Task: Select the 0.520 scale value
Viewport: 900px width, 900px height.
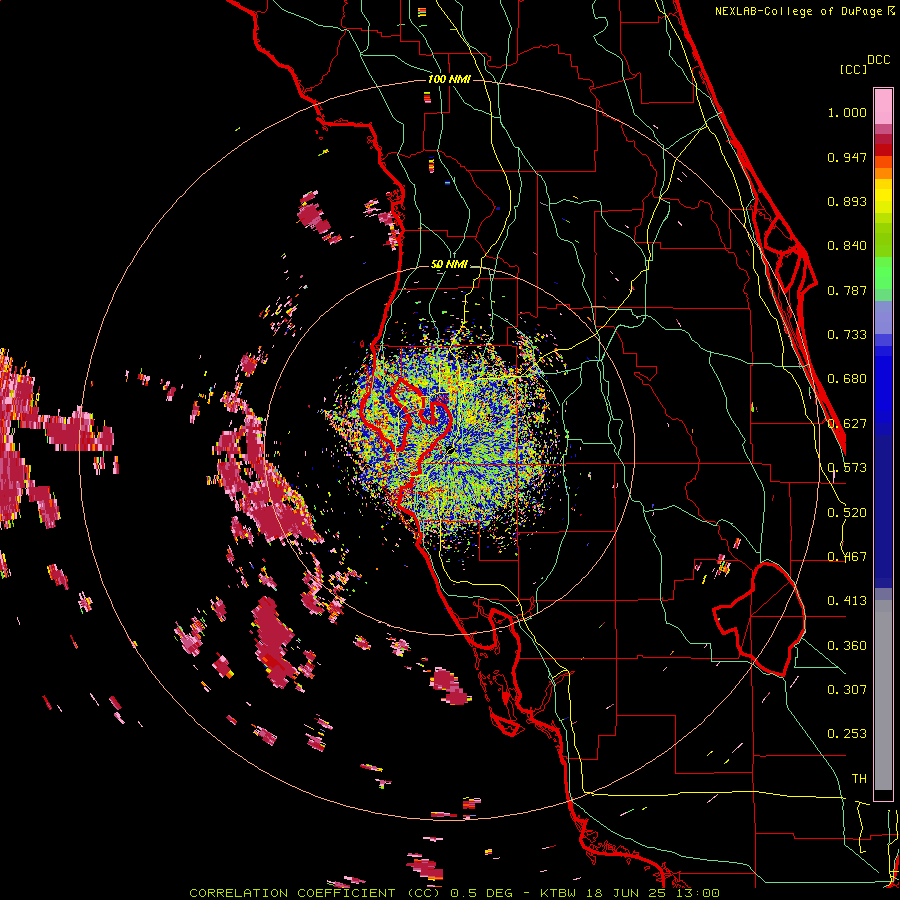Action: pos(847,513)
